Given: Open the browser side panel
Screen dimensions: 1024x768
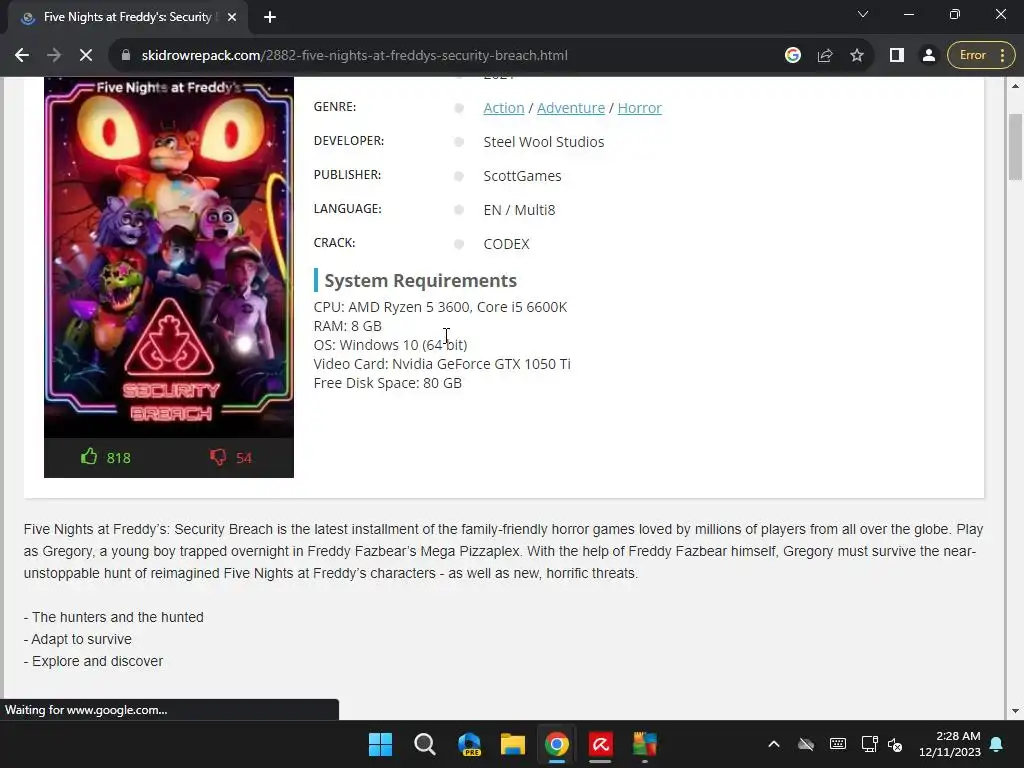Looking at the screenshot, I should click(897, 56).
